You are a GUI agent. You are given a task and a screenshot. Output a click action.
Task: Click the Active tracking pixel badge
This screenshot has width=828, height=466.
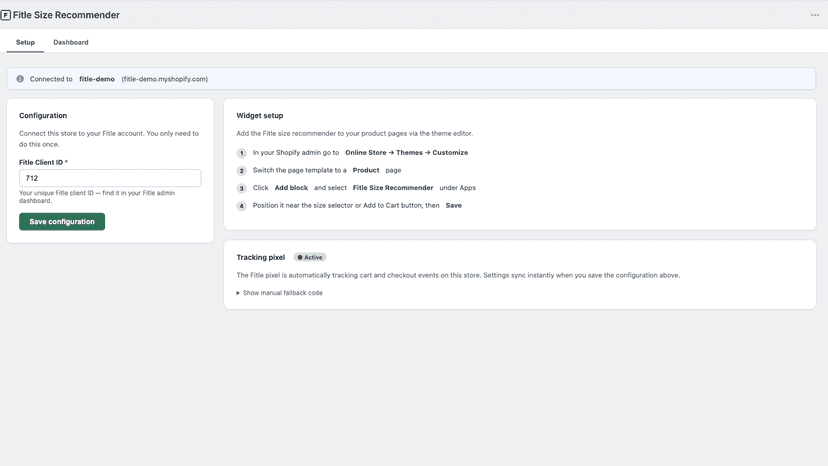coord(310,257)
